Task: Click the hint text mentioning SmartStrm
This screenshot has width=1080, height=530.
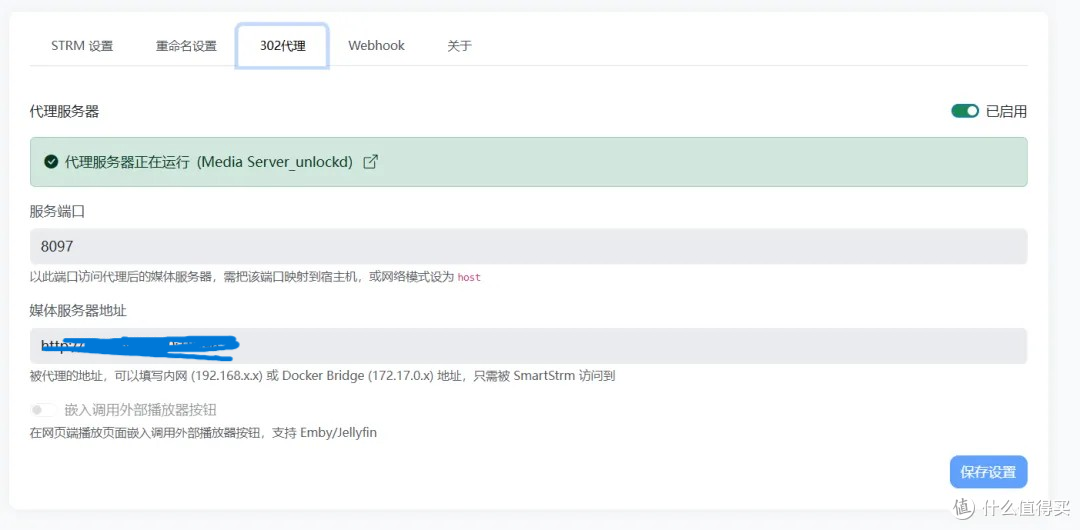Action: pos(322,376)
